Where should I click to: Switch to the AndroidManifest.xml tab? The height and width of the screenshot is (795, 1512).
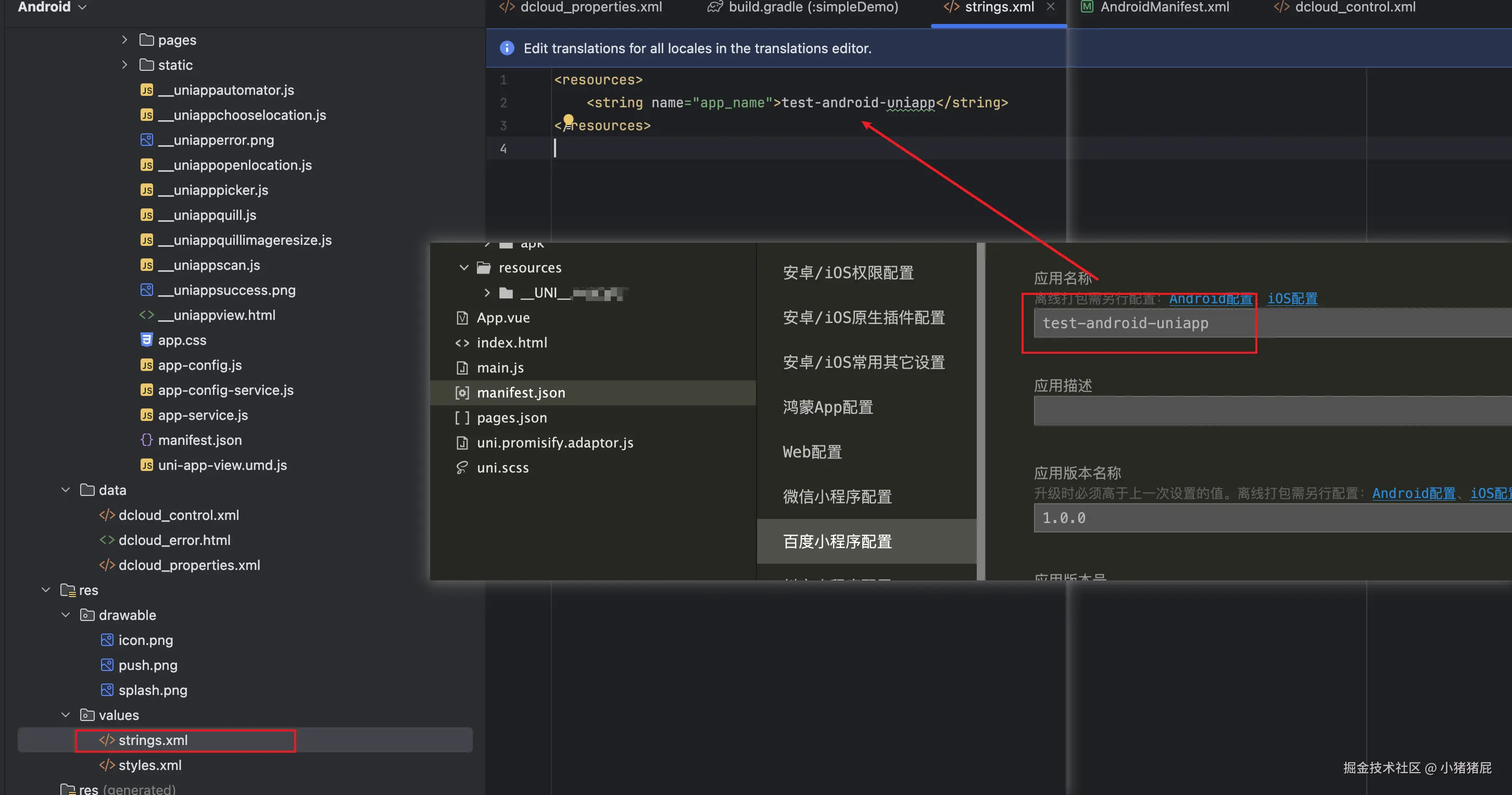1155,7
